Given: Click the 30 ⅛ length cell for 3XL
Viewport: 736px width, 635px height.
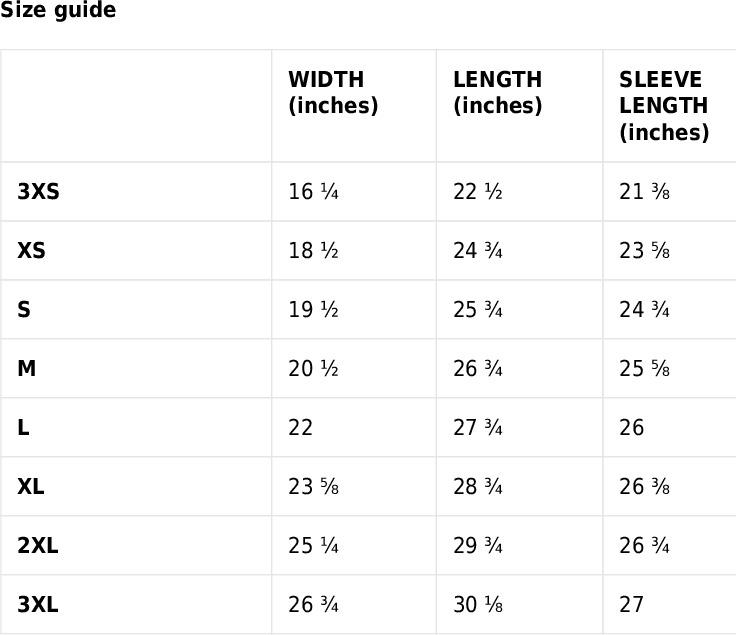Looking at the screenshot, I should 478,604.
